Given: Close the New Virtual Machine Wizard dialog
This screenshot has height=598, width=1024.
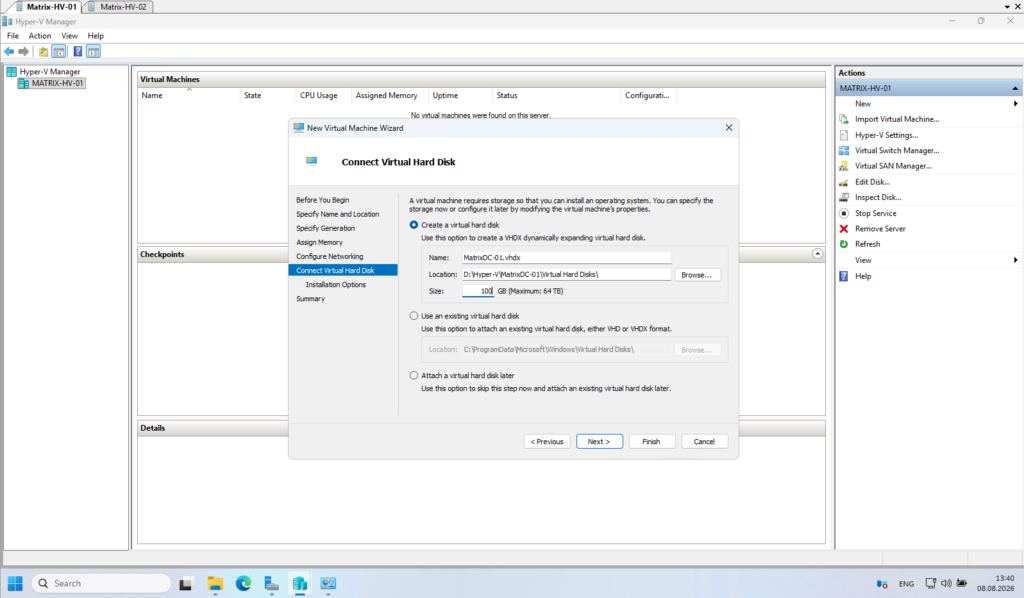Looking at the screenshot, I should (729, 128).
